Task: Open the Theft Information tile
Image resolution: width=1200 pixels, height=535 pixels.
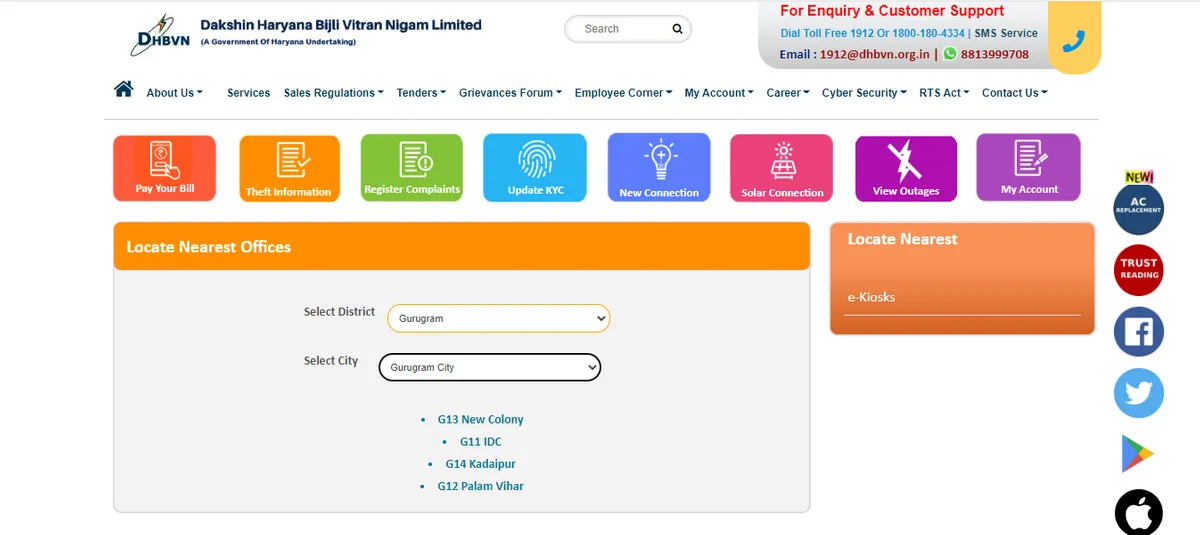Action: pyautogui.click(x=289, y=168)
